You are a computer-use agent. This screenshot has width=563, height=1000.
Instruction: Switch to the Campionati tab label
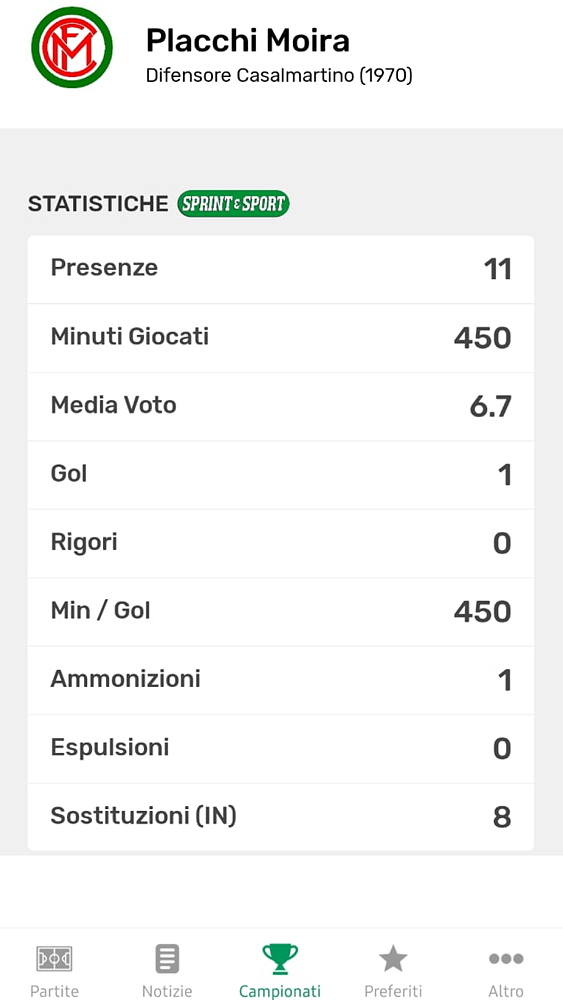[x=280, y=991]
